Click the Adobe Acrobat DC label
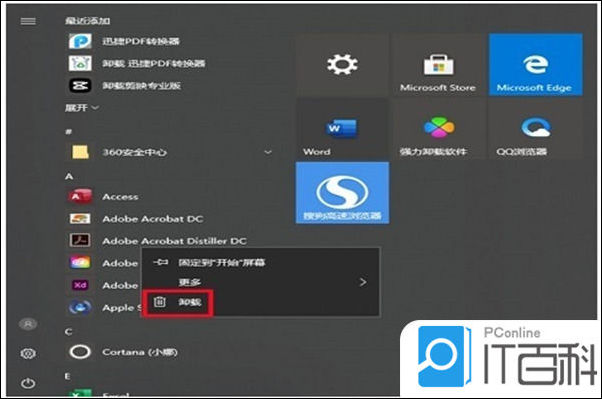 tap(153, 219)
